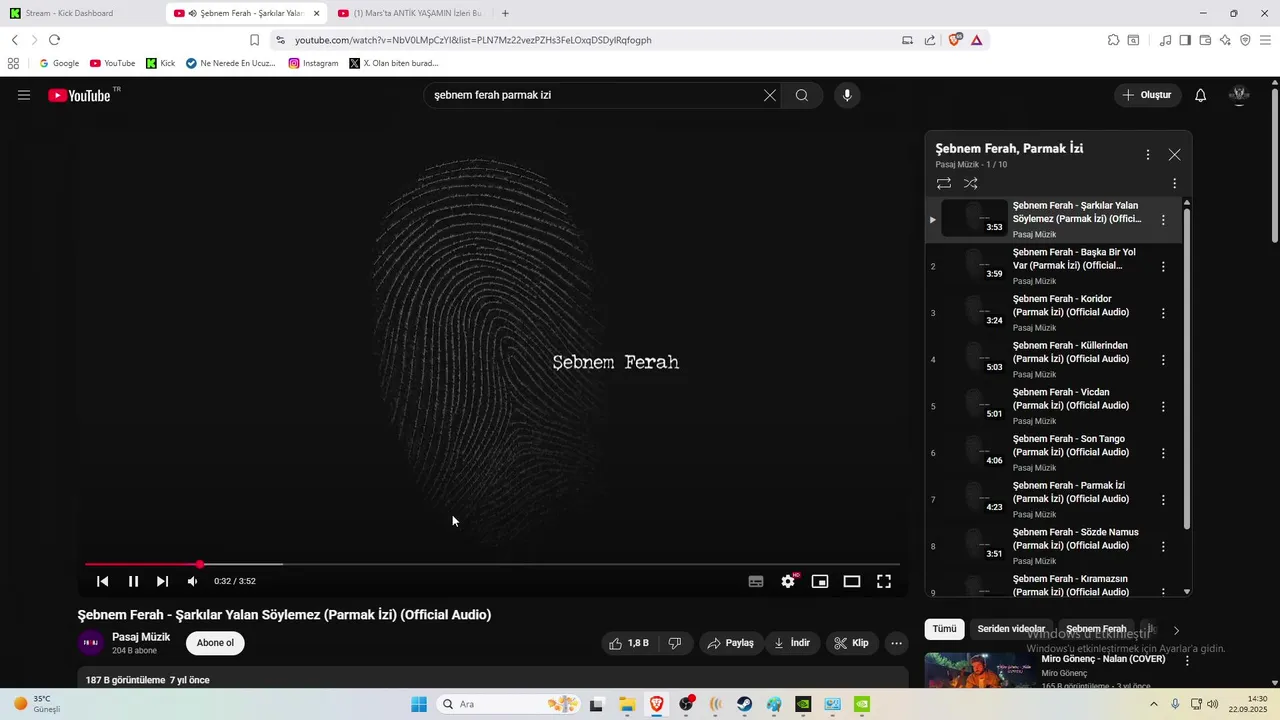Bookmark this page icon
Screen dimensions: 1280x720
coord(254,40)
